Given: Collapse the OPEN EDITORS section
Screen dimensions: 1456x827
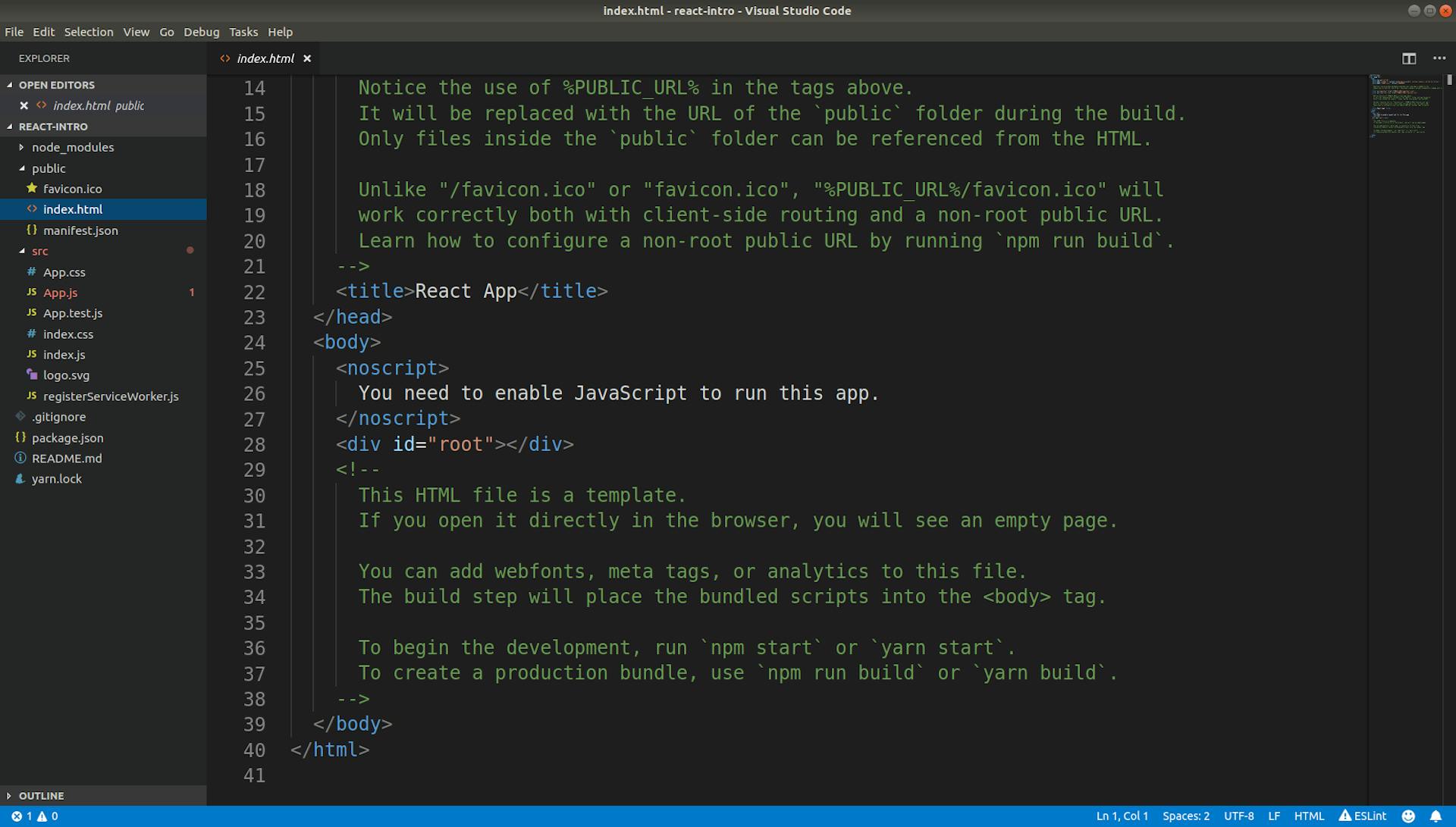Looking at the screenshot, I should click(x=57, y=85).
